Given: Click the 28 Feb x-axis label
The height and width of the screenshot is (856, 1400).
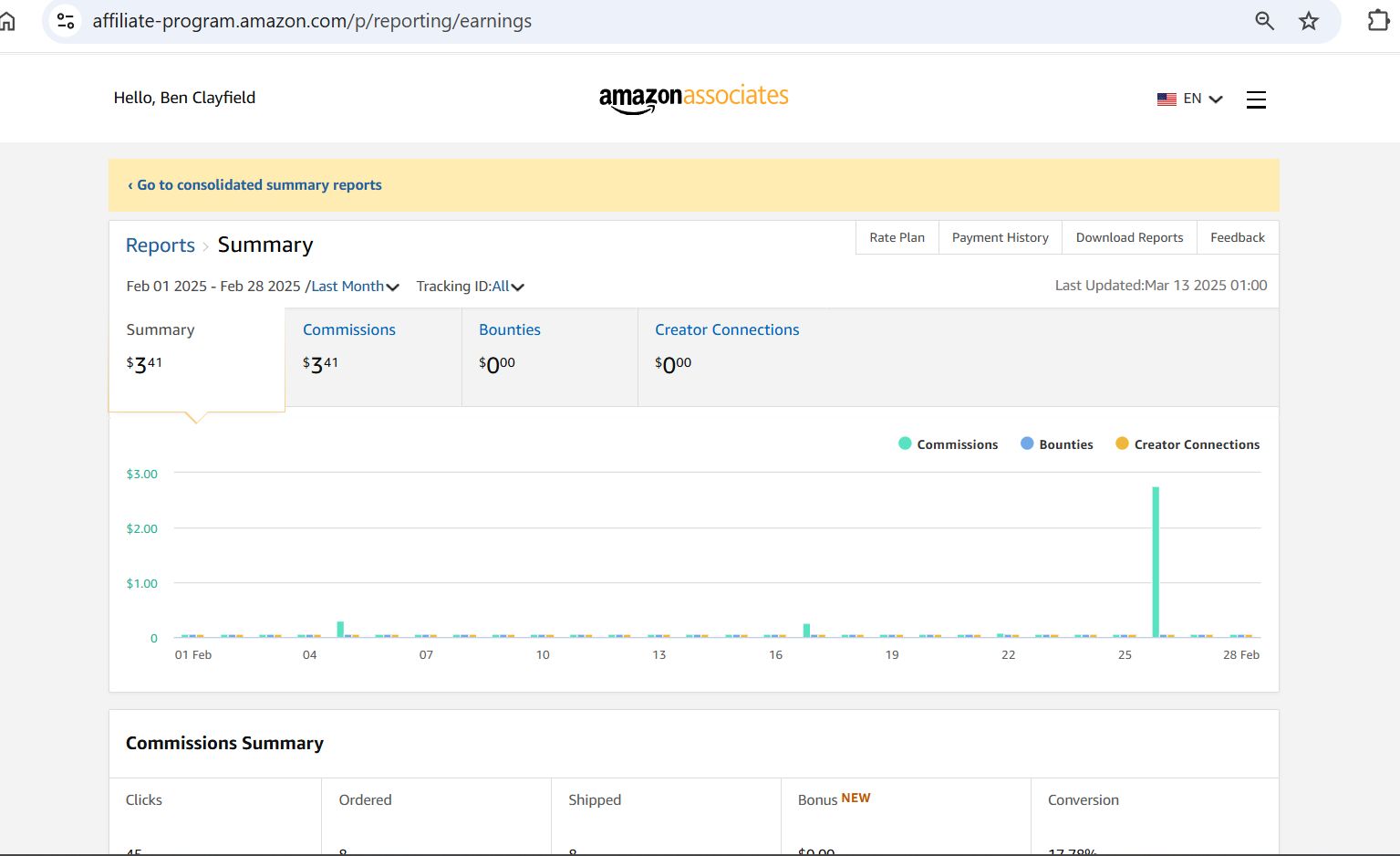Looking at the screenshot, I should [1240, 654].
